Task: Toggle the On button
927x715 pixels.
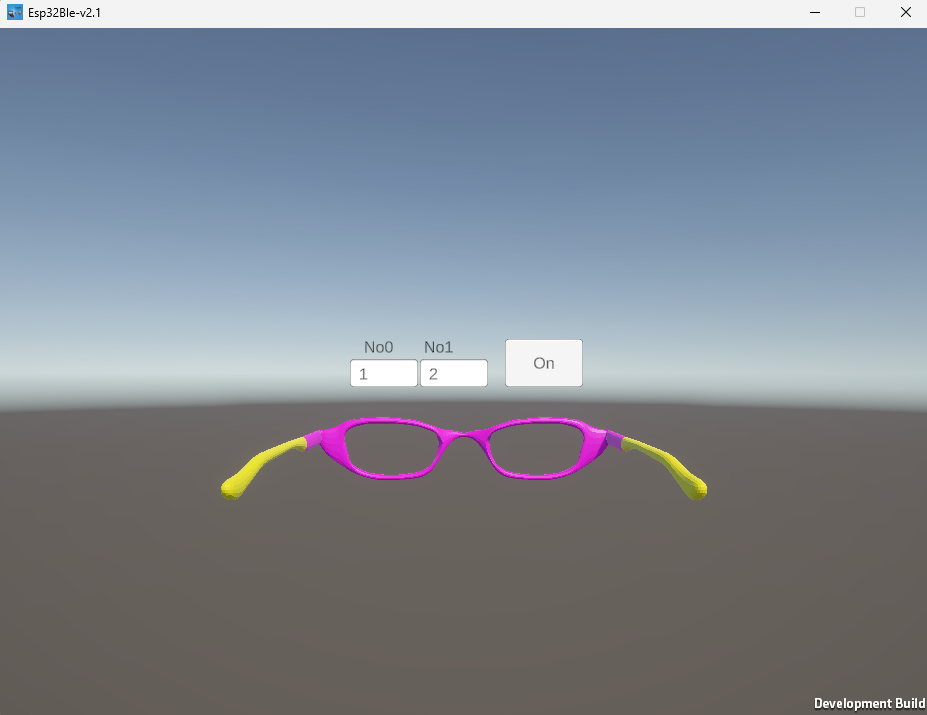Action: [x=543, y=363]
